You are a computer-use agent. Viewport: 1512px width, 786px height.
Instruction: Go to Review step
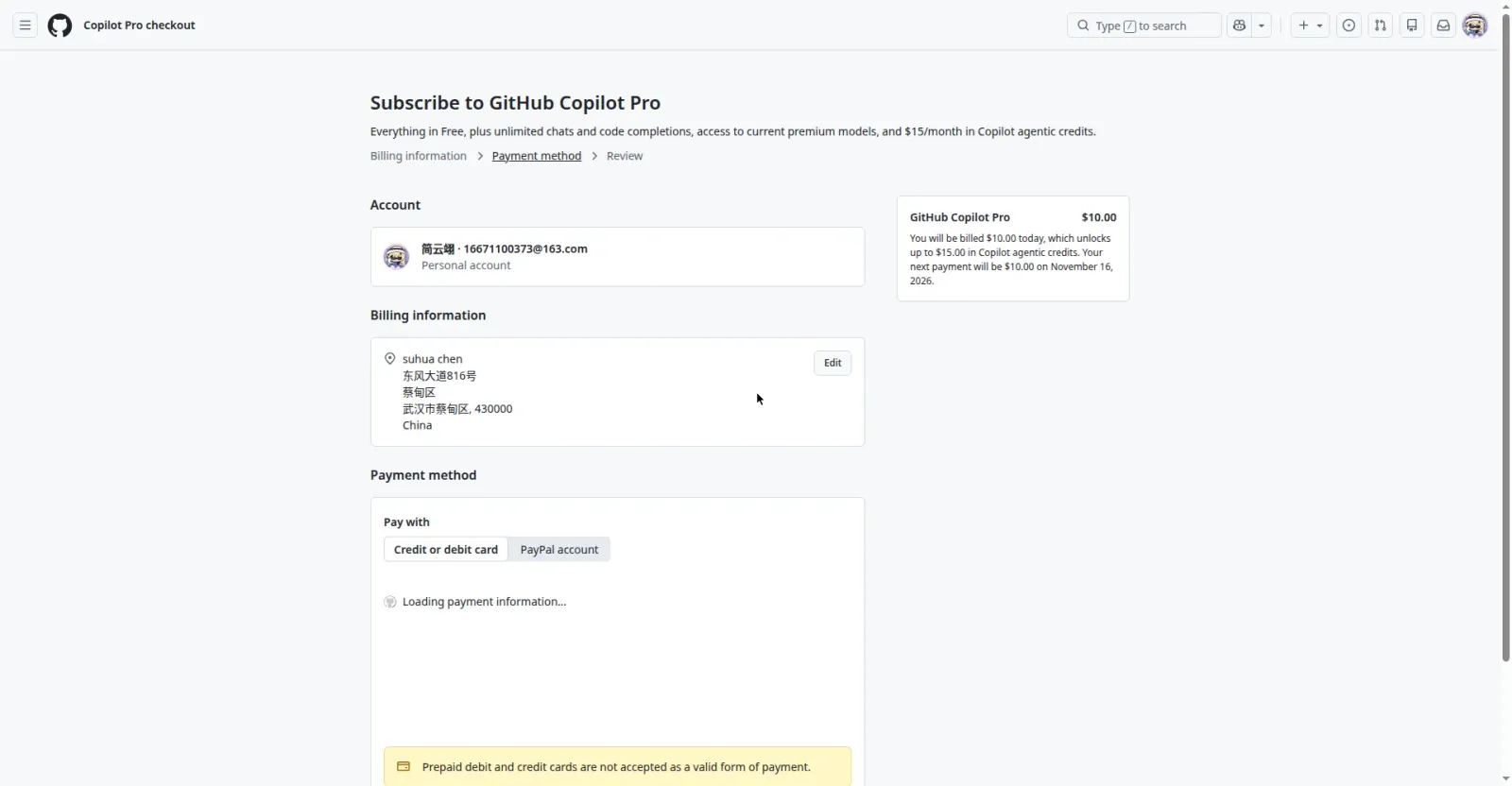coord(625,156)
